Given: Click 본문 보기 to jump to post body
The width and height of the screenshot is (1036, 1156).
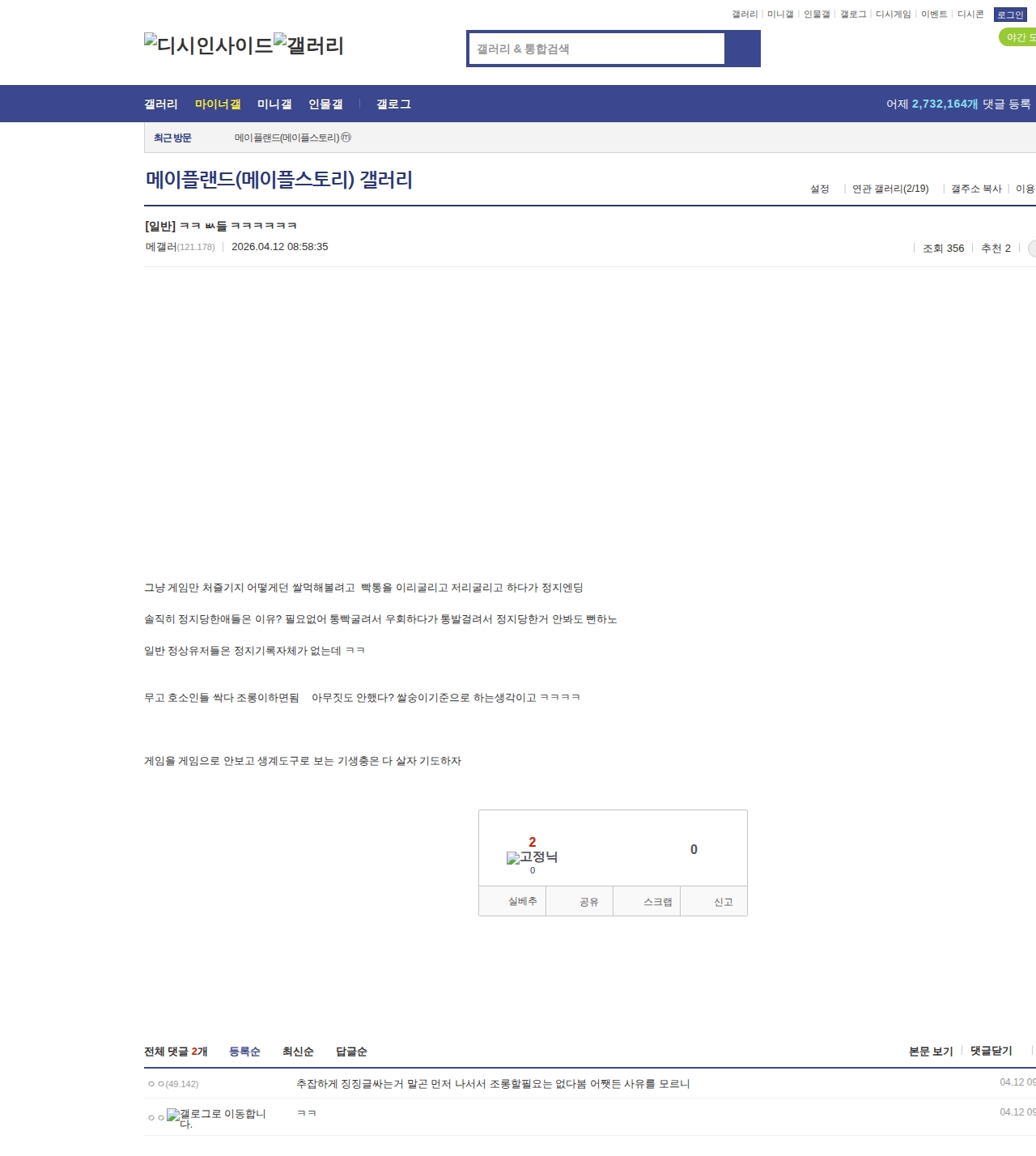Looking at the screenshot, I should [931, 1052].
